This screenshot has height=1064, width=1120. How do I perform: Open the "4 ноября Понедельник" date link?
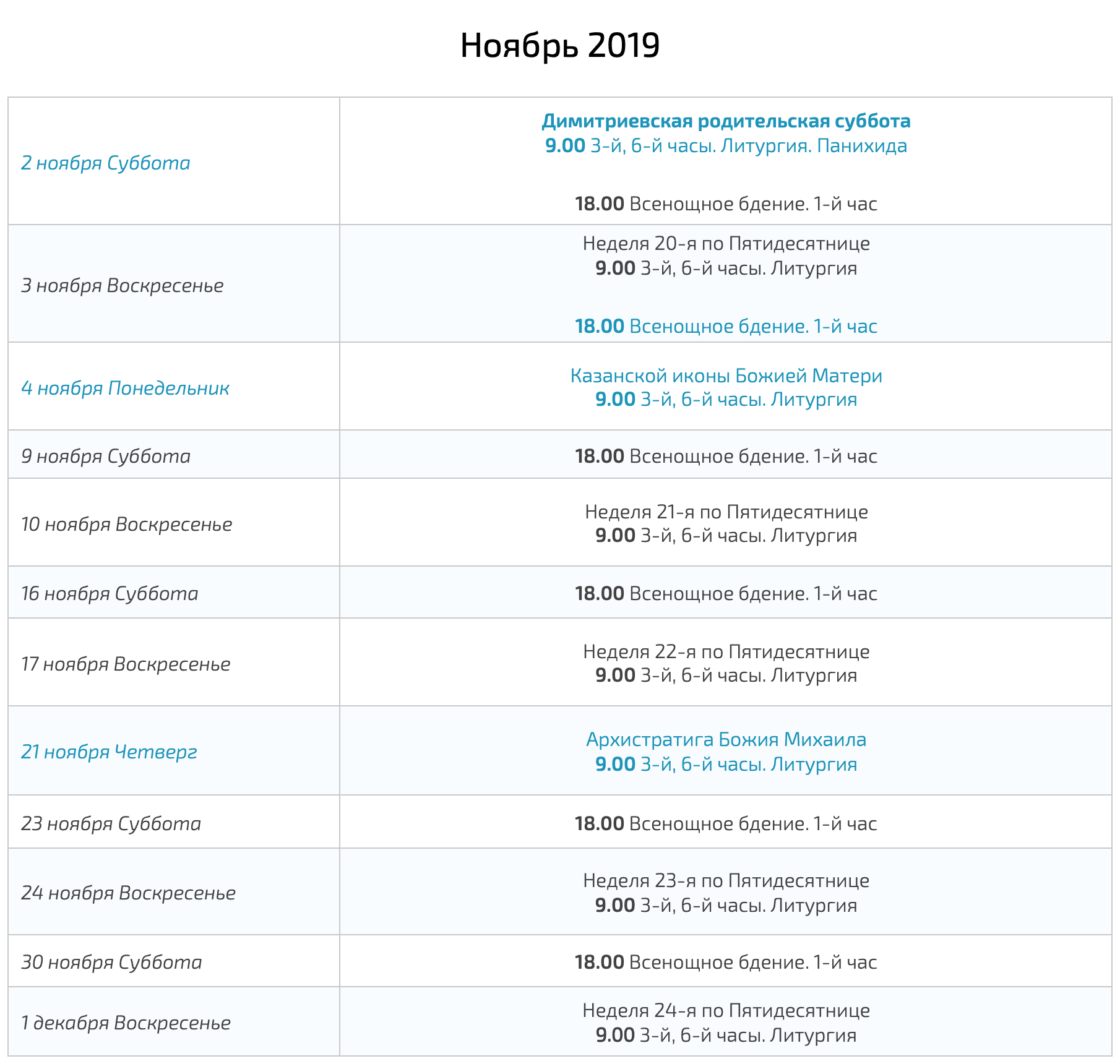point(125,388)
